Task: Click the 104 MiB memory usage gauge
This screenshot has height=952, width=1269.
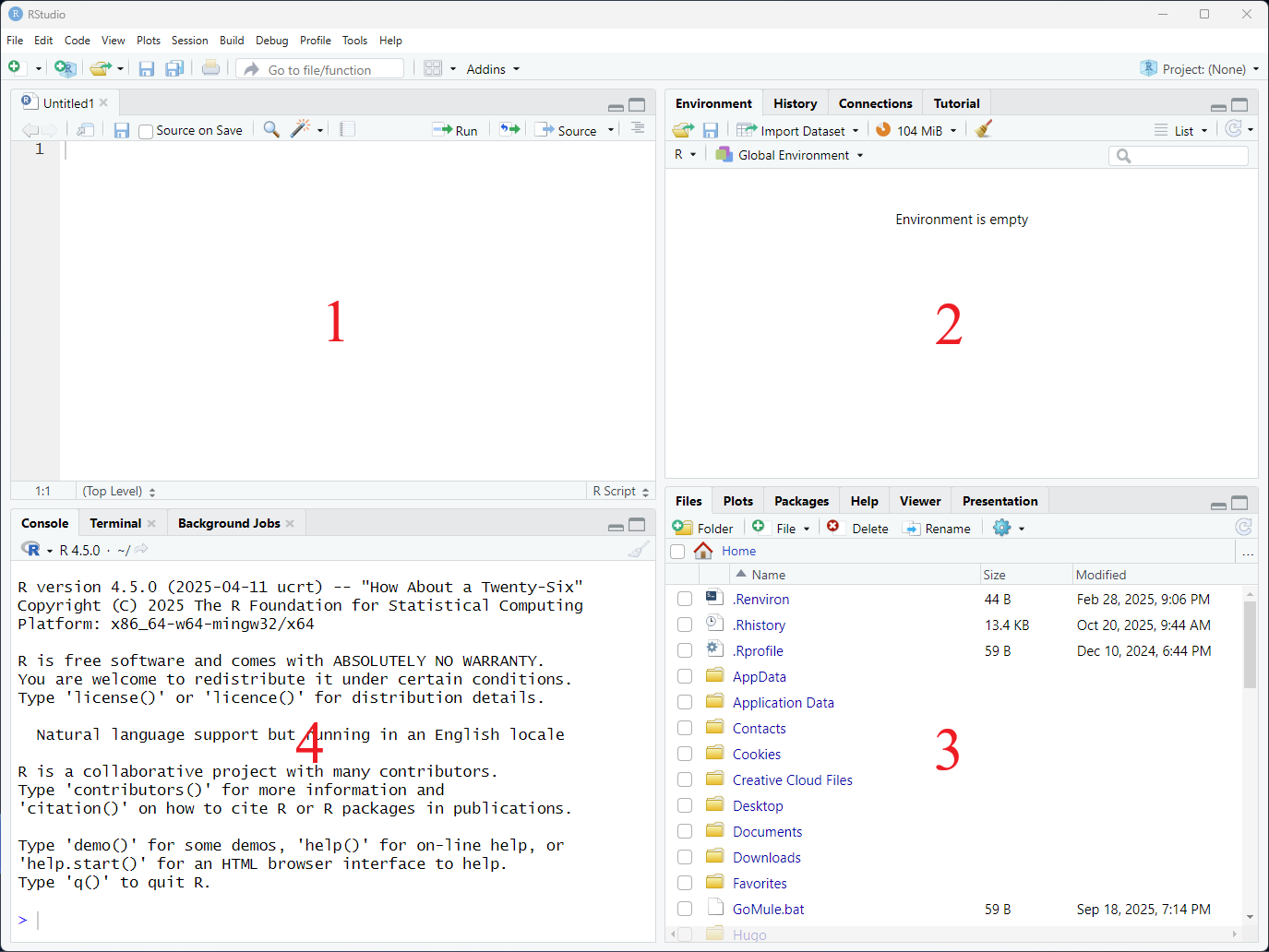Action: tap(915, 130)
